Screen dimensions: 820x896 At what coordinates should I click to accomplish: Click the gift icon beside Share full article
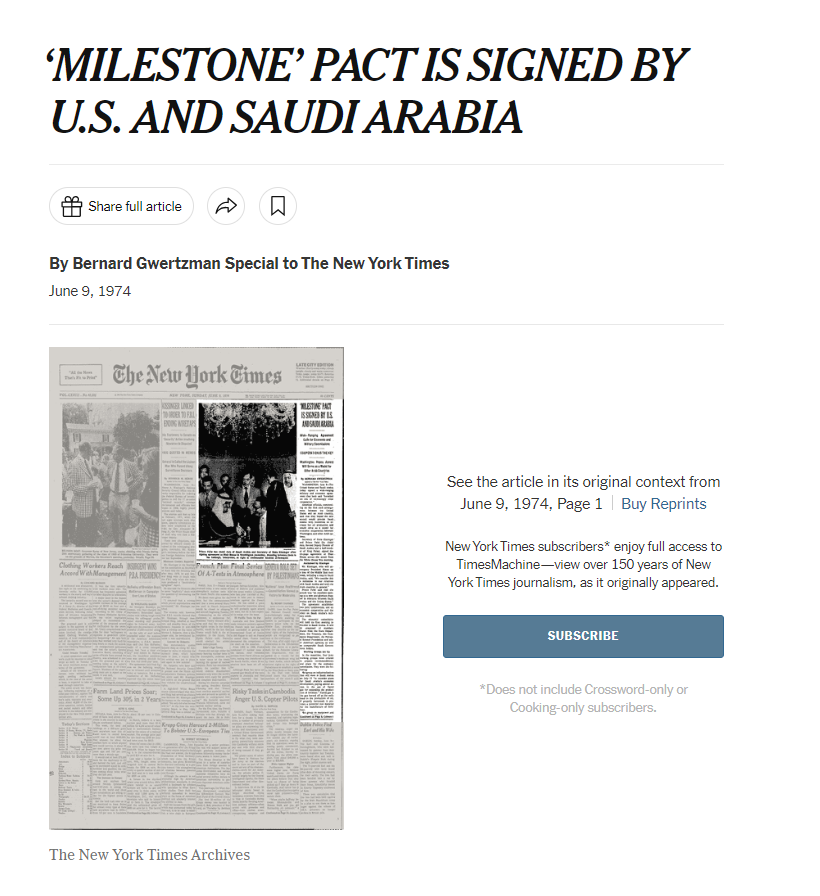click(71, 206)
